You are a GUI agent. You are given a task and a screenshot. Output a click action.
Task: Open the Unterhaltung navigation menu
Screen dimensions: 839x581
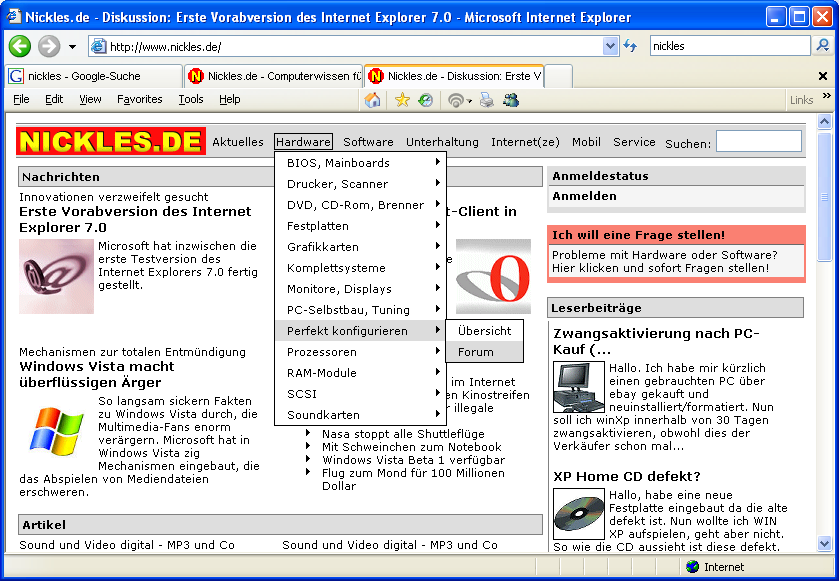tap(442, 142)
